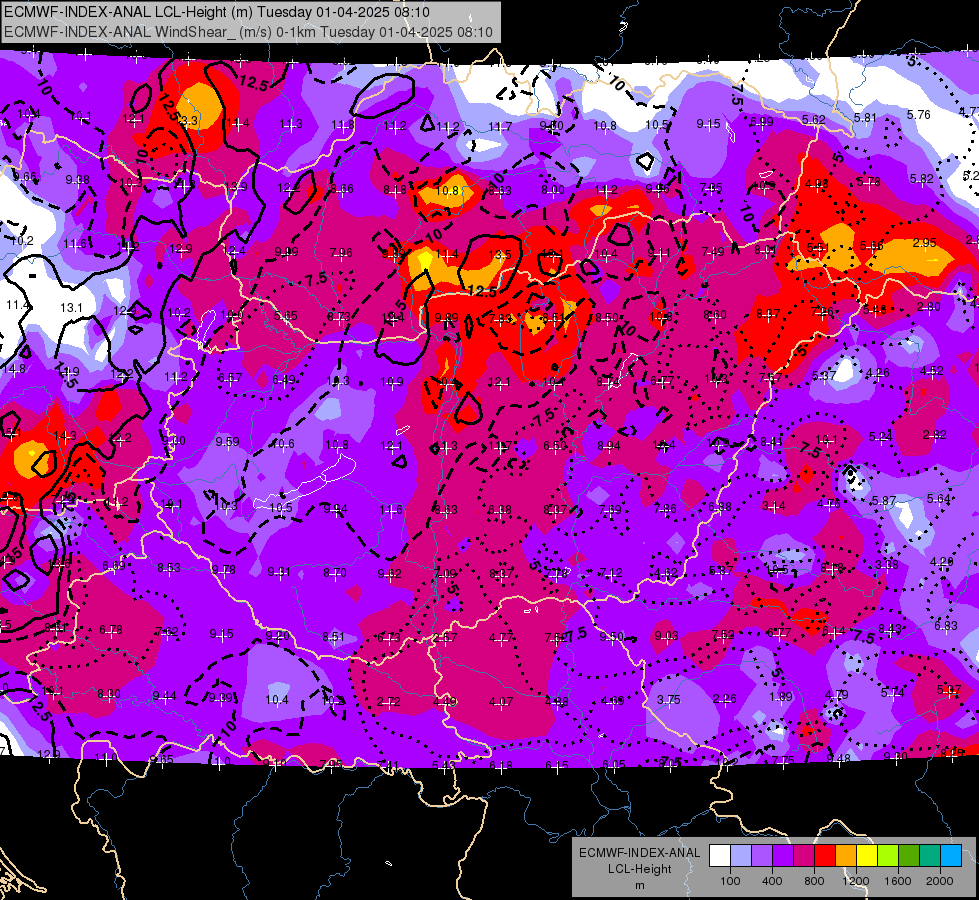The image size is (979, 900).
Task: Click the grid value 6.78
Action: pos(111,630)
